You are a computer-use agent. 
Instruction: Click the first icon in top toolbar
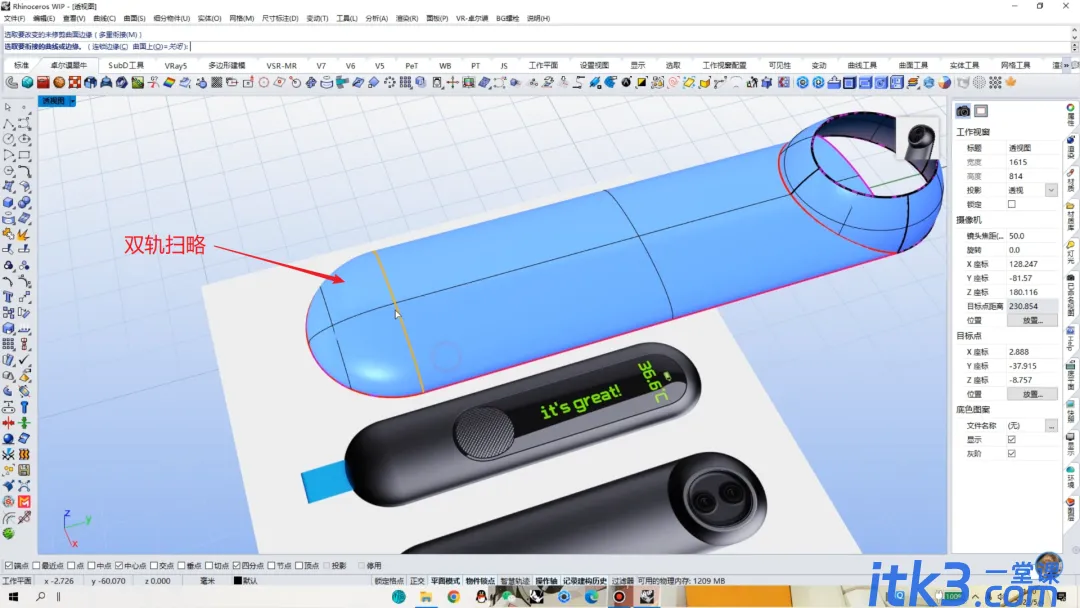coord(12,83)
